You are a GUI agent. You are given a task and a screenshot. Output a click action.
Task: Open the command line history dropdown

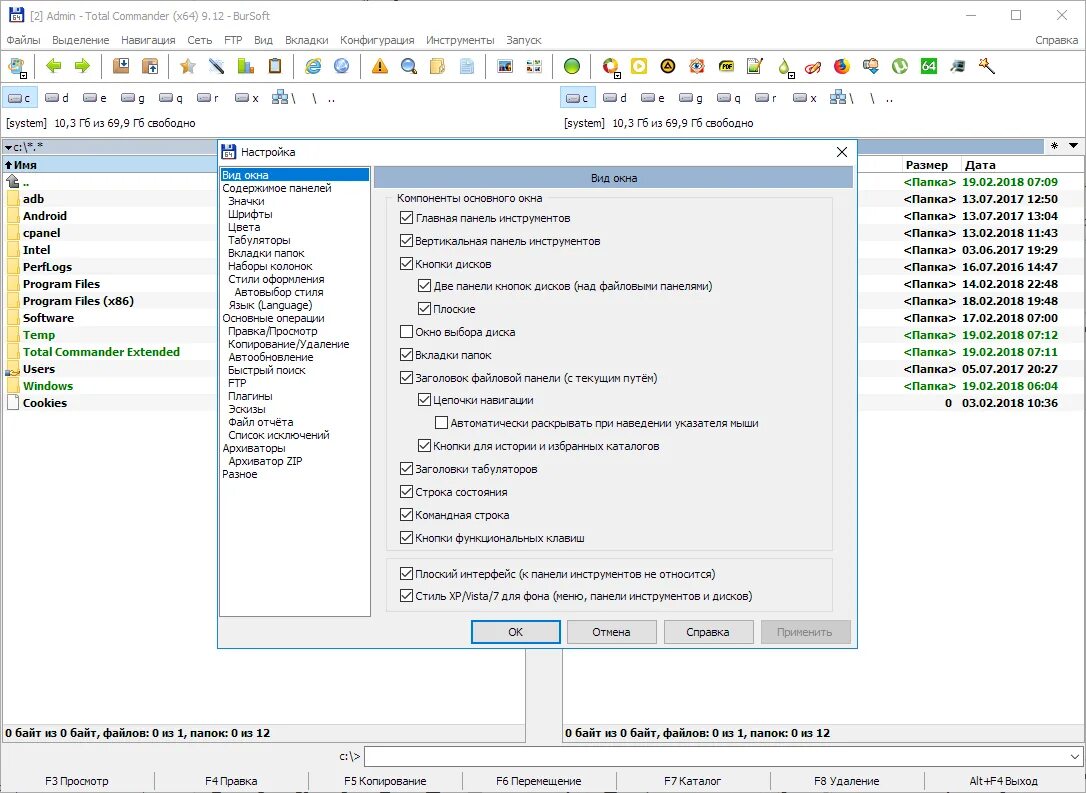[x=1074, y=756]
